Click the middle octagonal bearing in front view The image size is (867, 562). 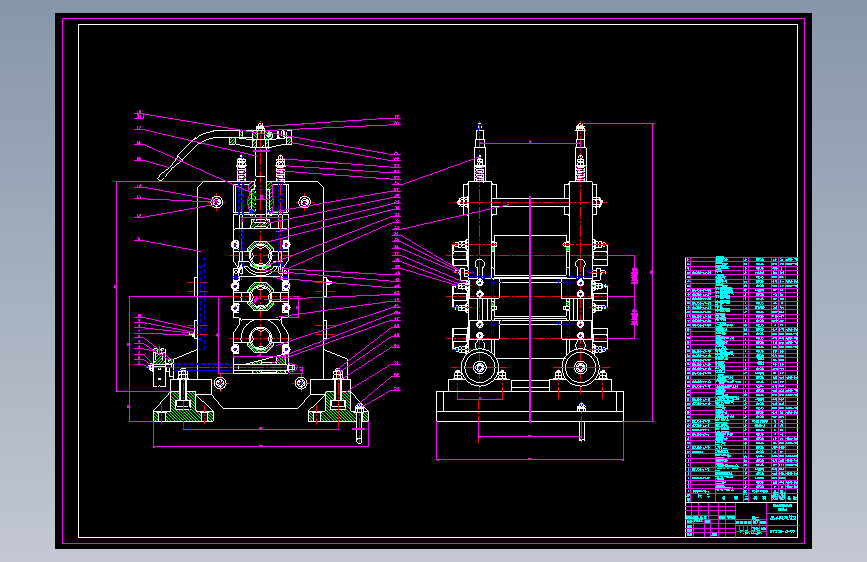pyautogui.click(x=260, y=297)
